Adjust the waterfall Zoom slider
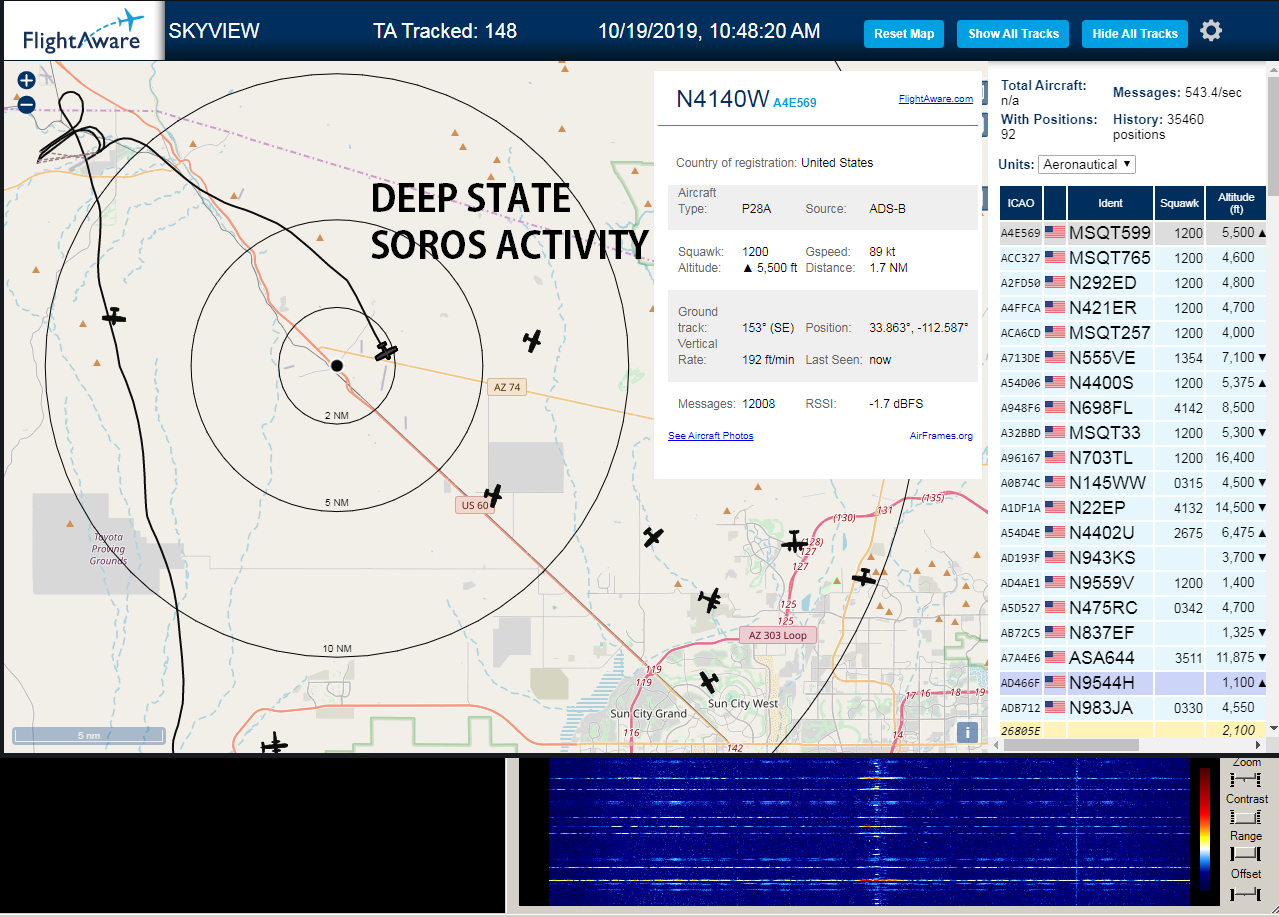This screenshot has height=917, width=1279. (x=1246, y=780)
